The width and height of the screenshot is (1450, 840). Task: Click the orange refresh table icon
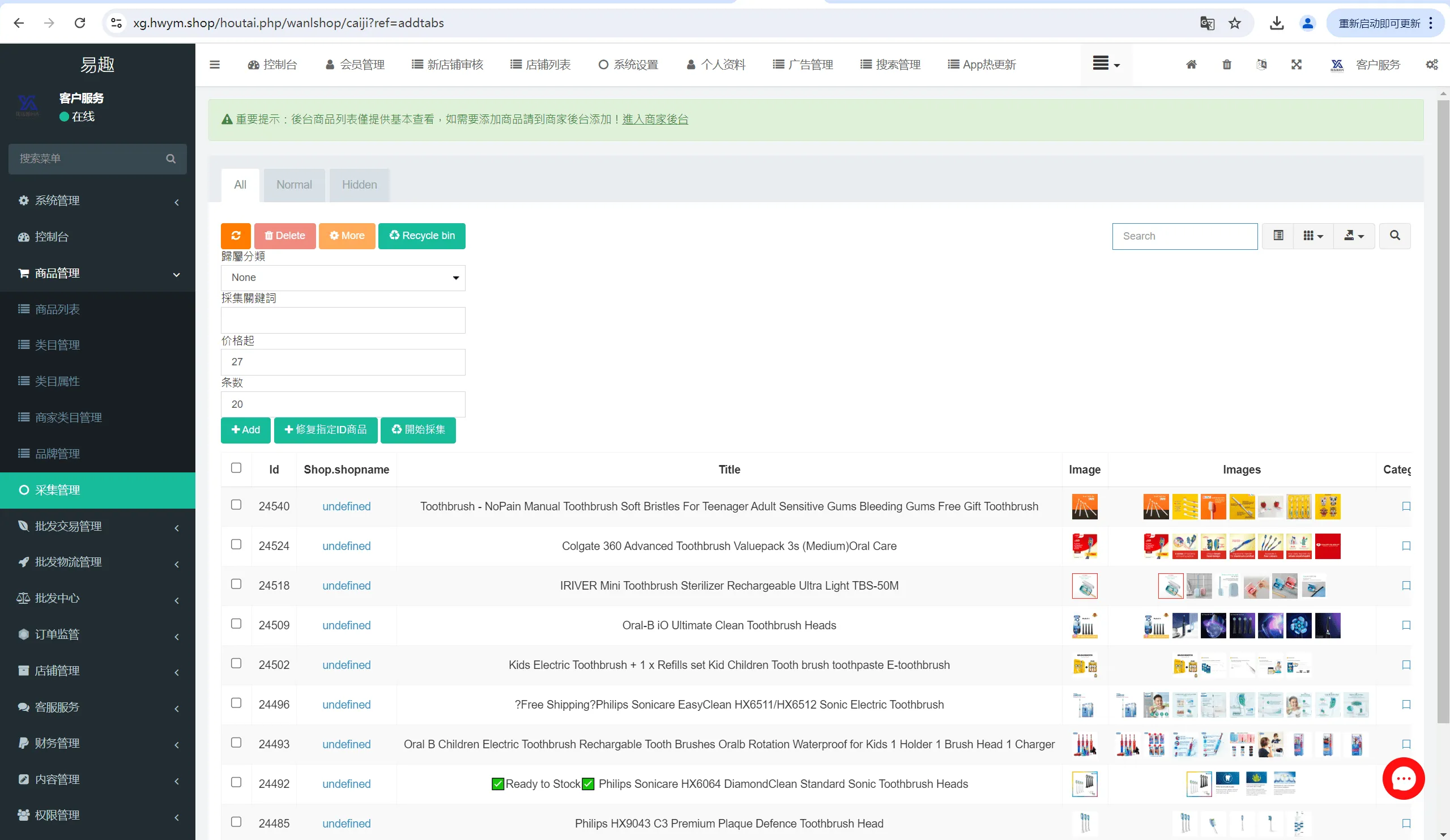235,236
